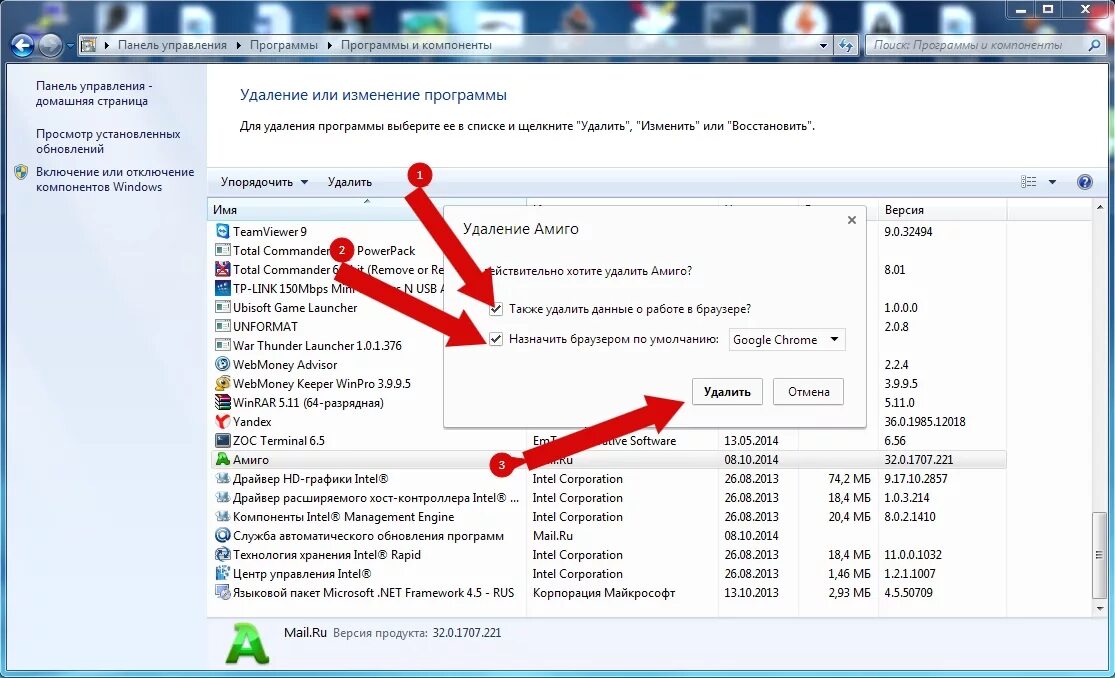
Task: Select Корпорация Майкрософт publisher cell
Action: tap(604, 593)
